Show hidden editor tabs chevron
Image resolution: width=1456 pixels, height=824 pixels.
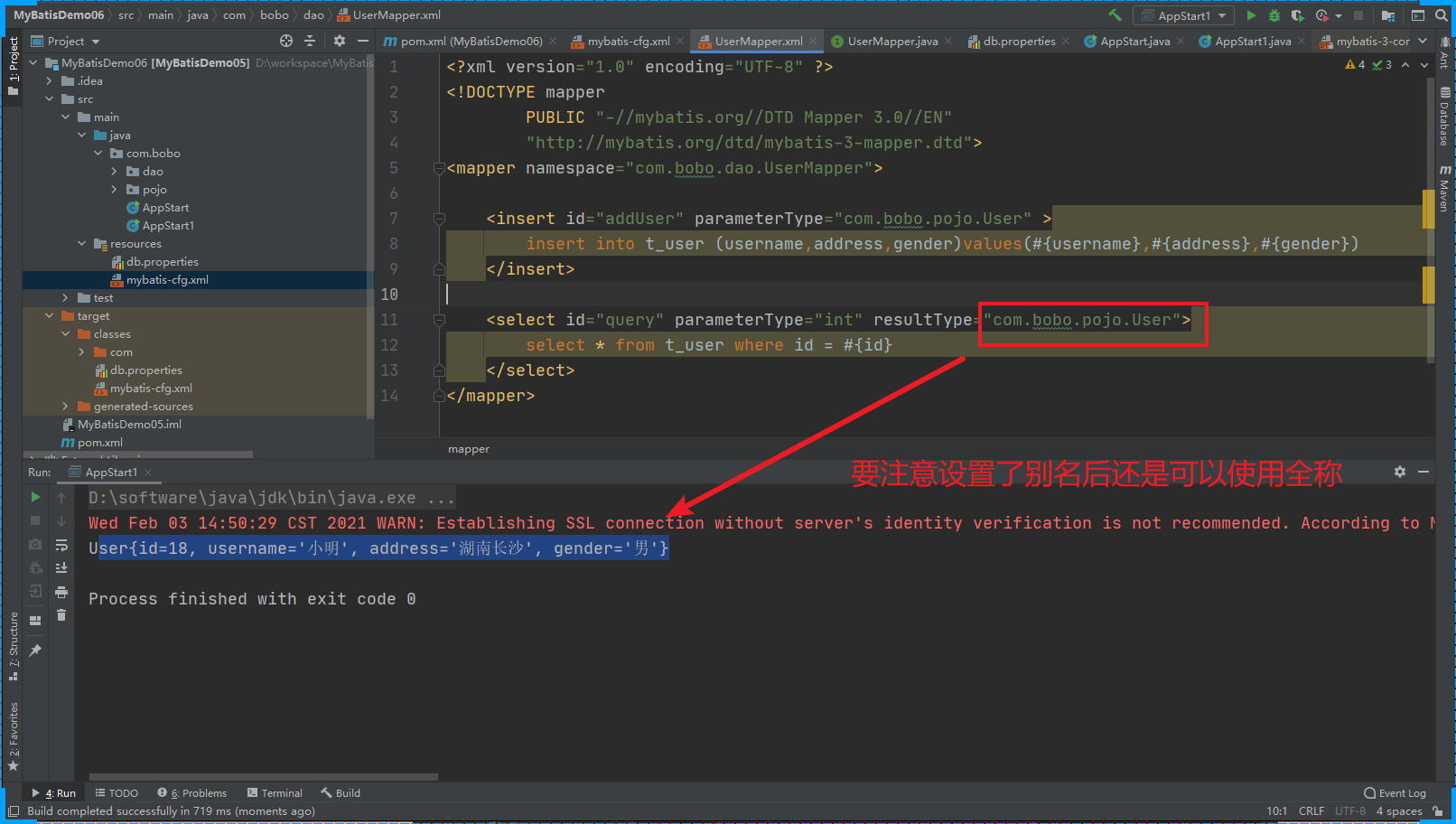point(1423,41)
